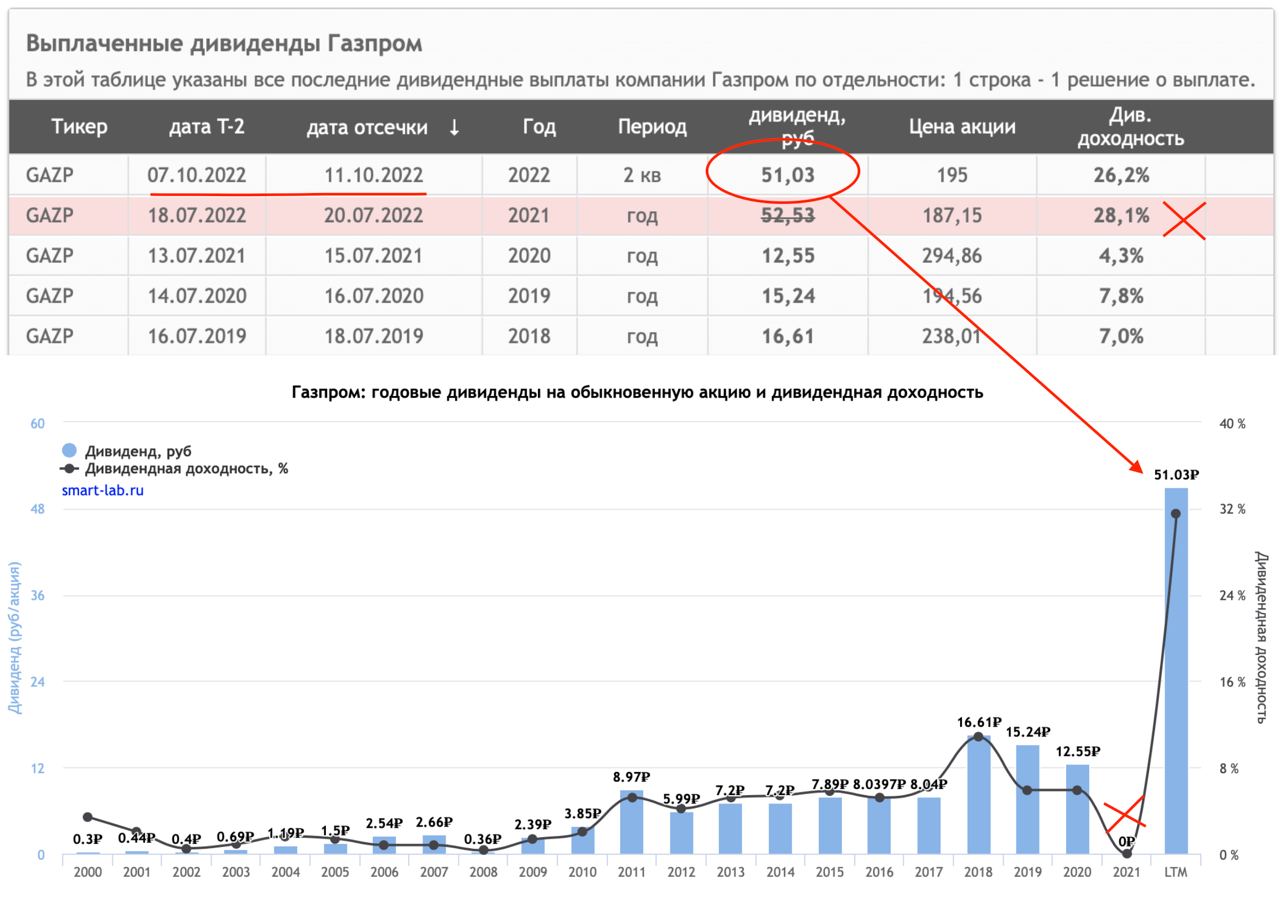Select the 2020 bar labeled 12.55₽
Image resolution: width=1280 pixels, height=897 pixels.
click(x=1077, y=809)
